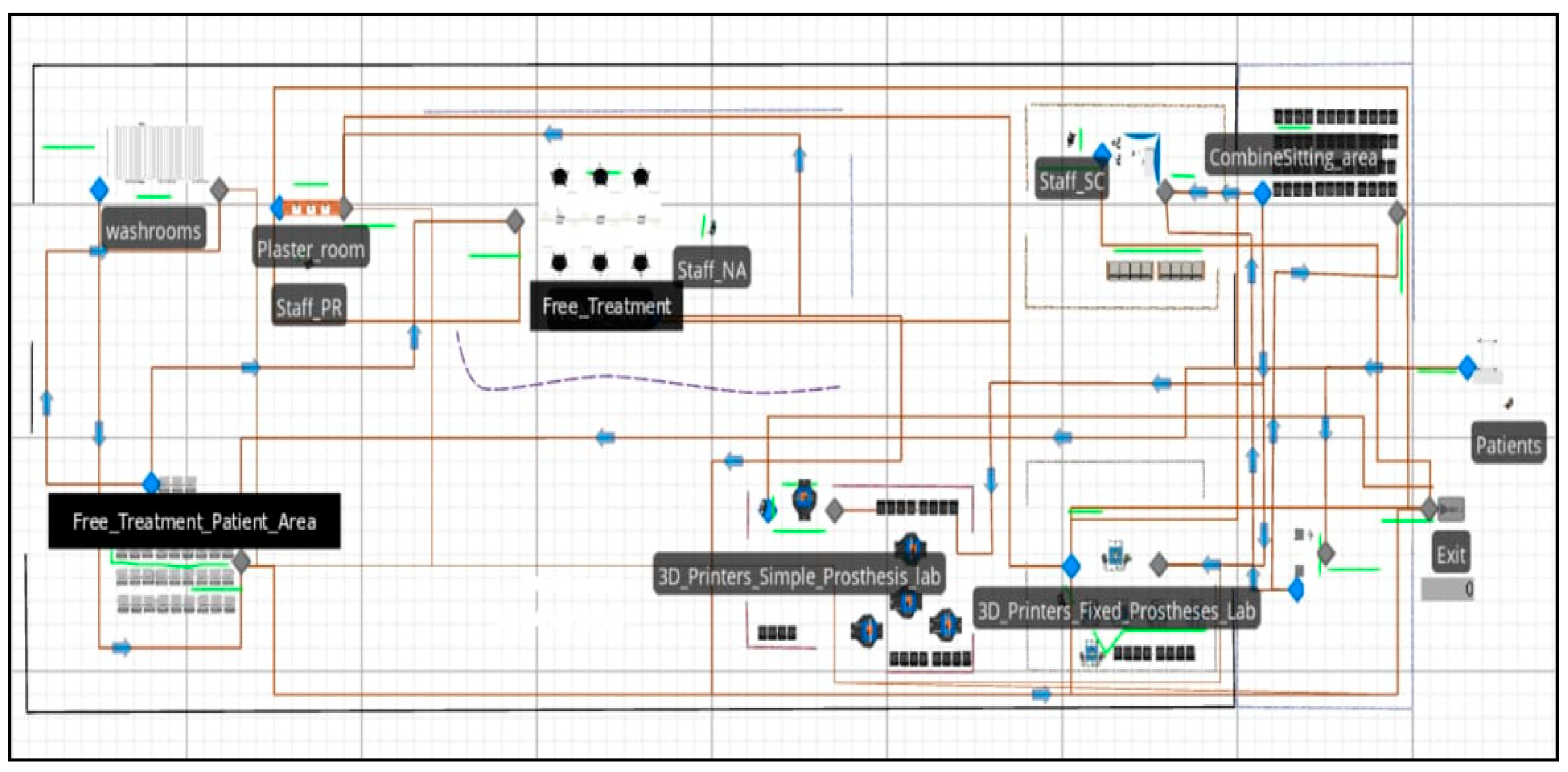This screenshot has height=772, width=1568.
Task: Select the Staff_NA label
Action: (x=711, y=269)
